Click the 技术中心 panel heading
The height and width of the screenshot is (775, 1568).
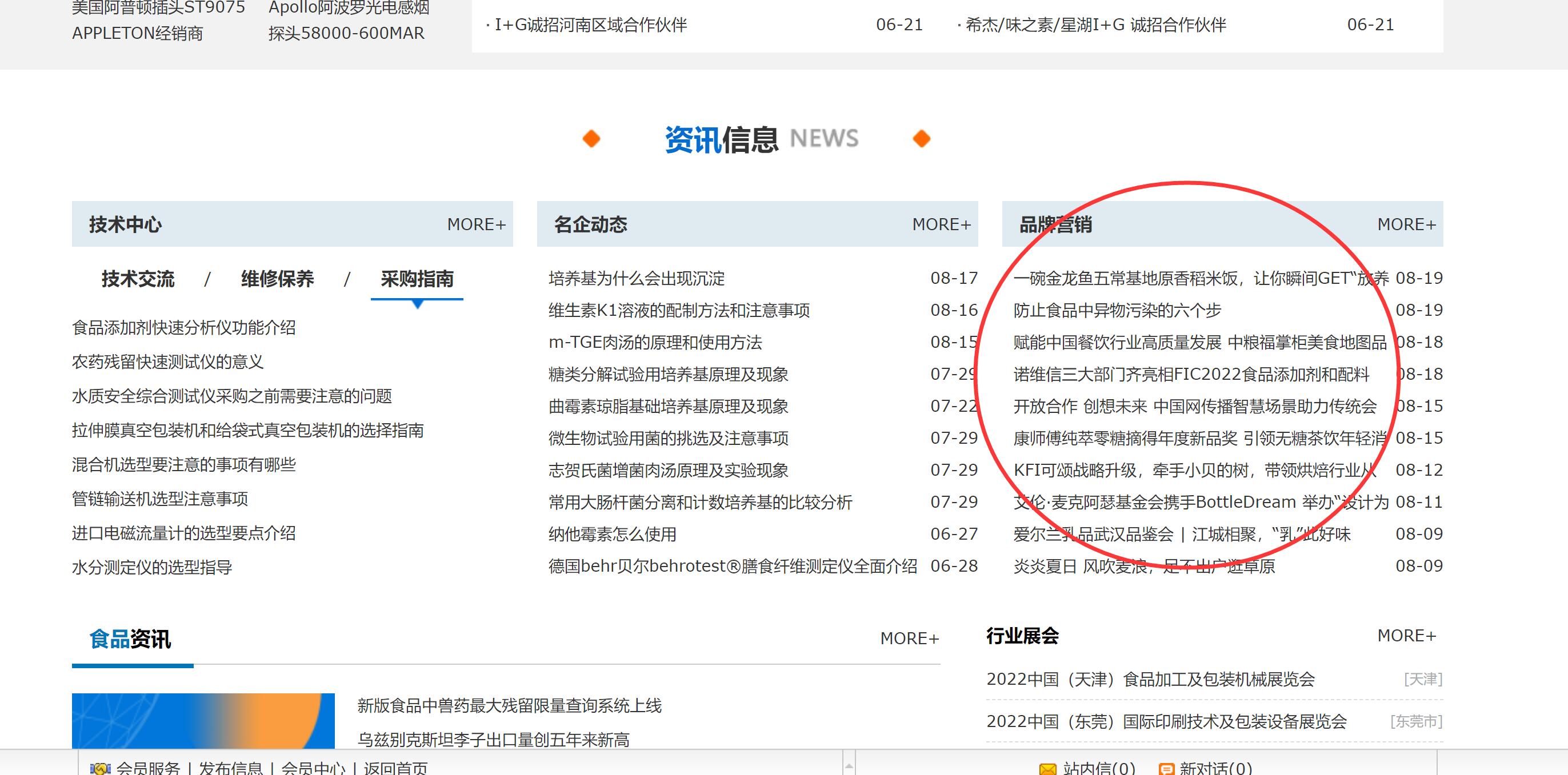pos(125,224)
